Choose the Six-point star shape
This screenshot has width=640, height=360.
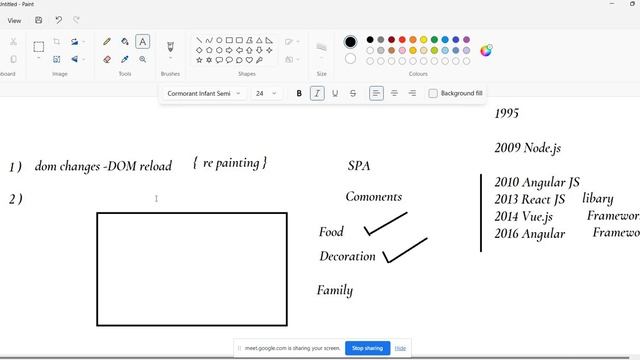[209, 60]
